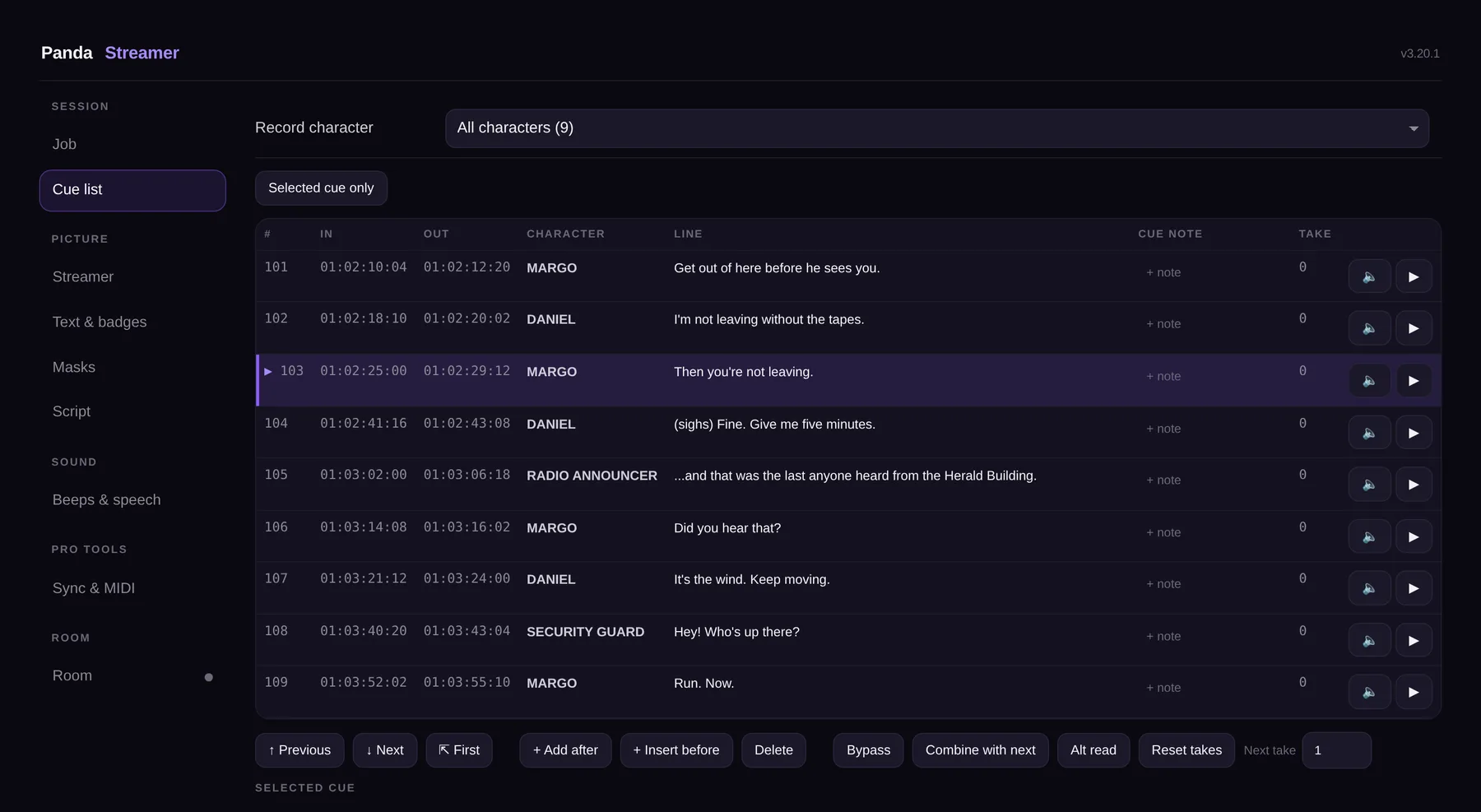Click the speaker icon on cue 106
This screenshot has width=1481, height=812.
click(x=1369, y=536)
